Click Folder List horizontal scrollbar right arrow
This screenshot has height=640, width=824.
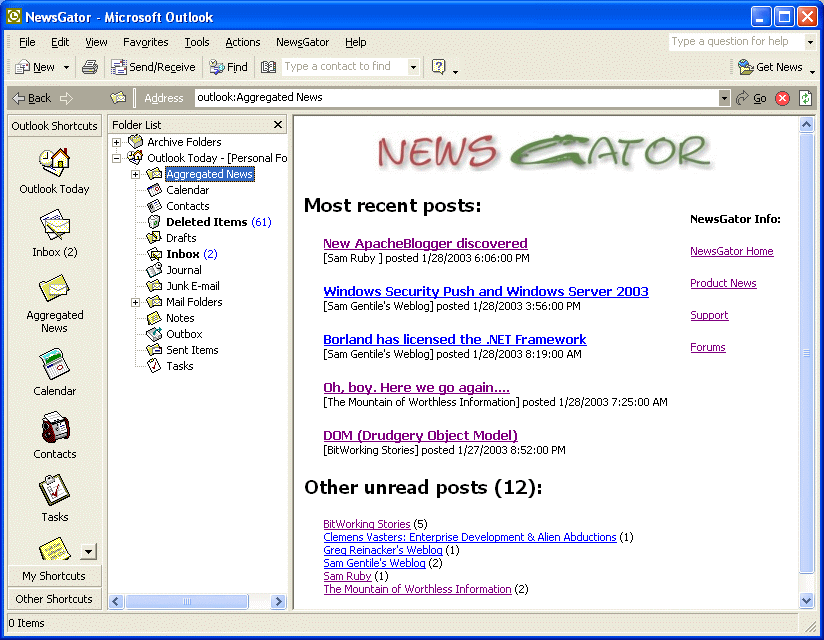[279, 601]
